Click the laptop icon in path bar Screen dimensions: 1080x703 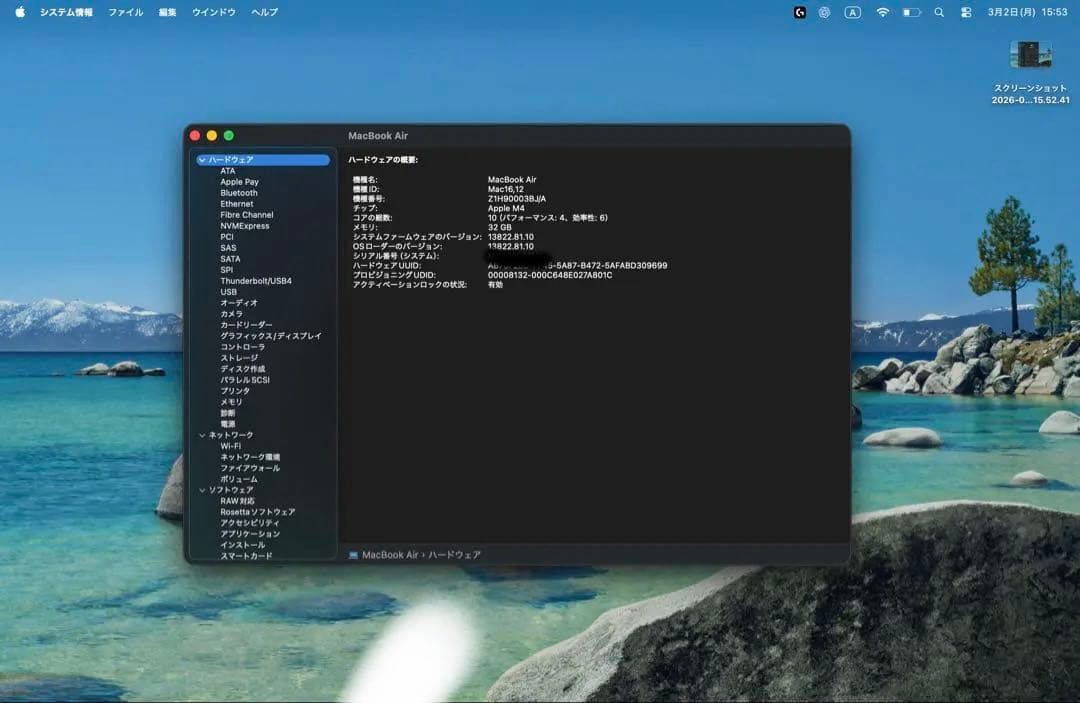click(x=353, y=555)
